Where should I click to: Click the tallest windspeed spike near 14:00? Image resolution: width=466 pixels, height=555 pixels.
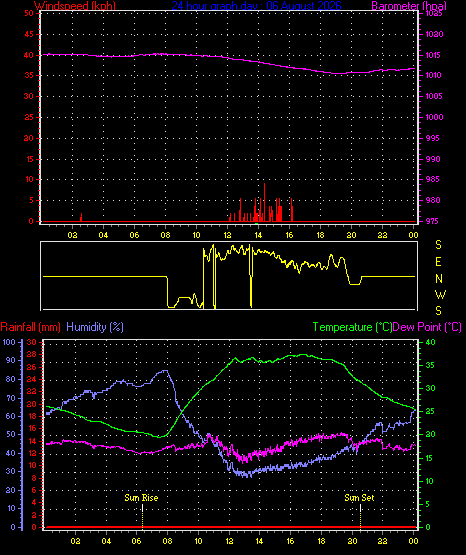pos(264,202)
